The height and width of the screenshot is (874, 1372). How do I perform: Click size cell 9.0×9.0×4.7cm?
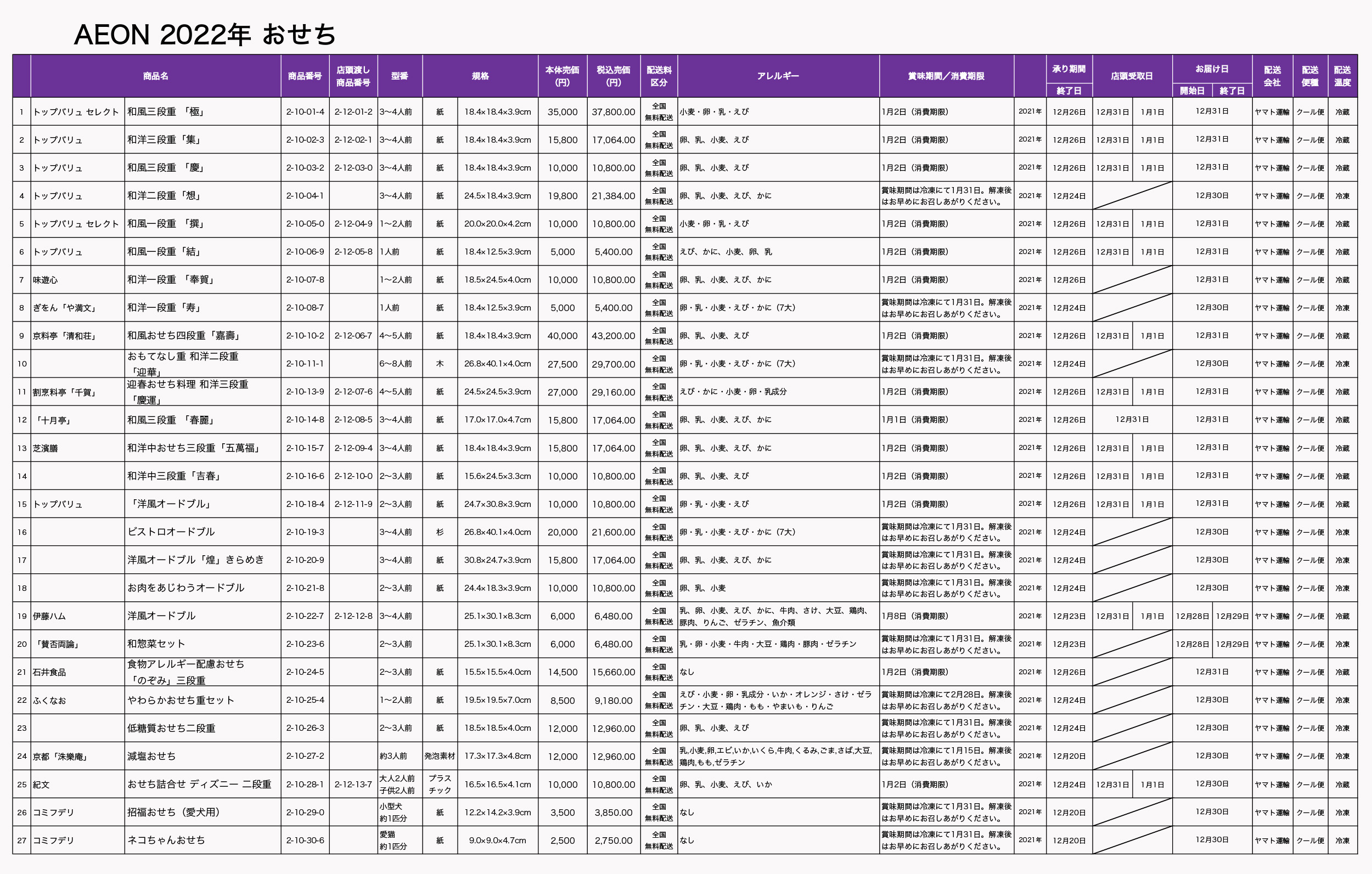pos(497,841)
